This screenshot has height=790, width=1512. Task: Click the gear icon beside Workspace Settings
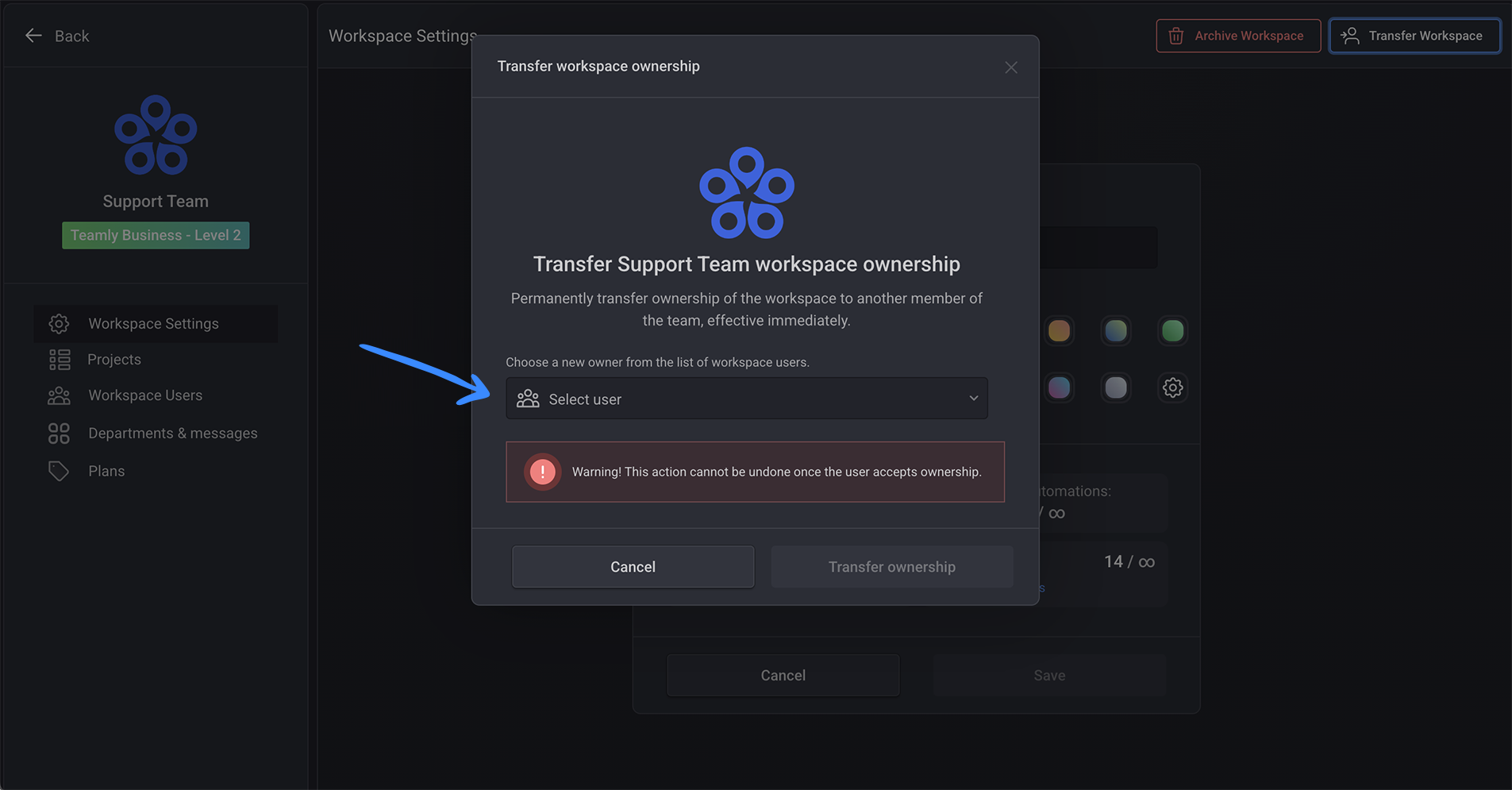click(x=59, y=323)
